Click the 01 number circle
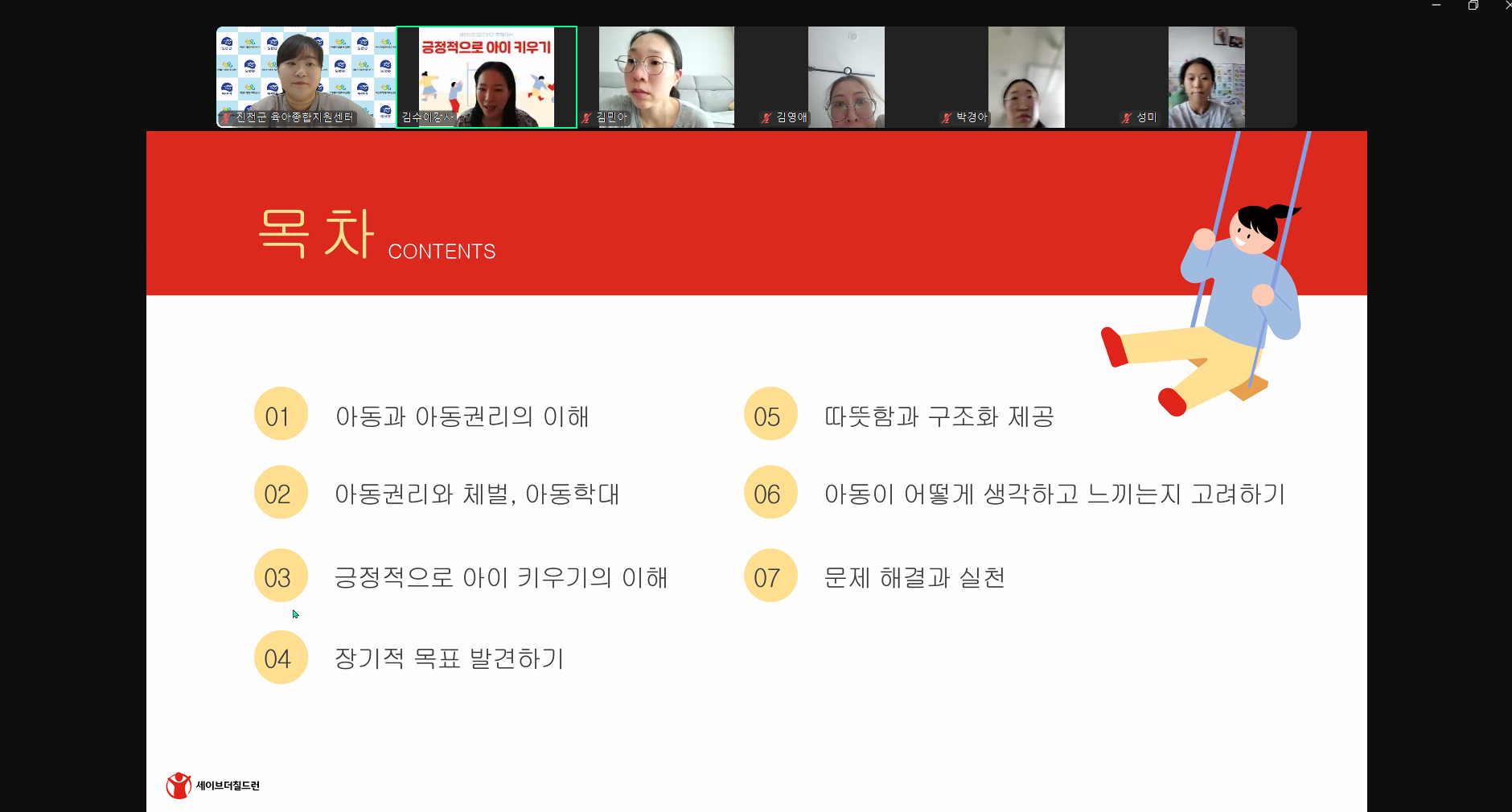This screenshot has width=1512, height=812. point(281,414)
